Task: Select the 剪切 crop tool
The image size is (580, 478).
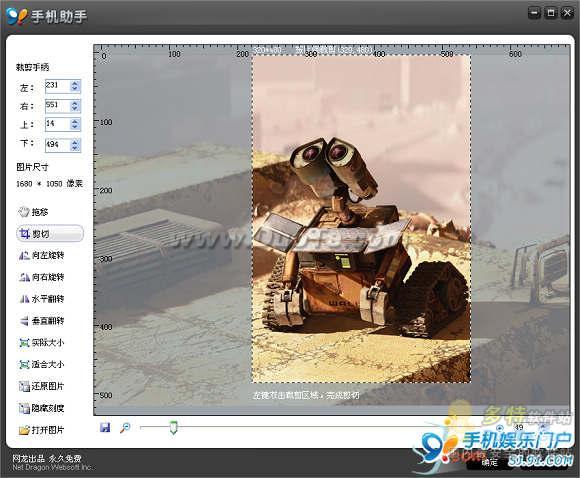Action: [50, 234]
